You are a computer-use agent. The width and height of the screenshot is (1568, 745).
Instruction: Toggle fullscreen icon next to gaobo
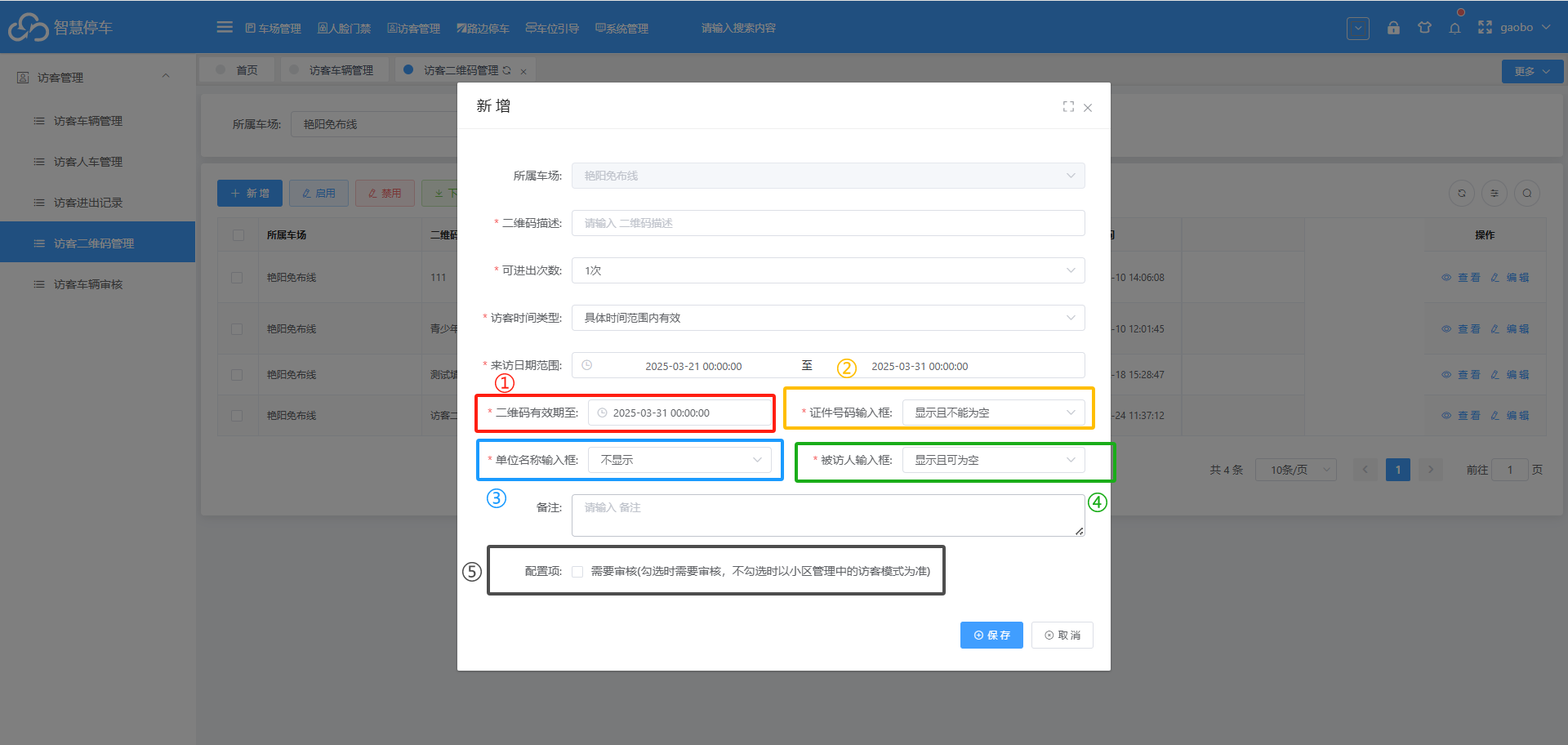coord(1485,28)
